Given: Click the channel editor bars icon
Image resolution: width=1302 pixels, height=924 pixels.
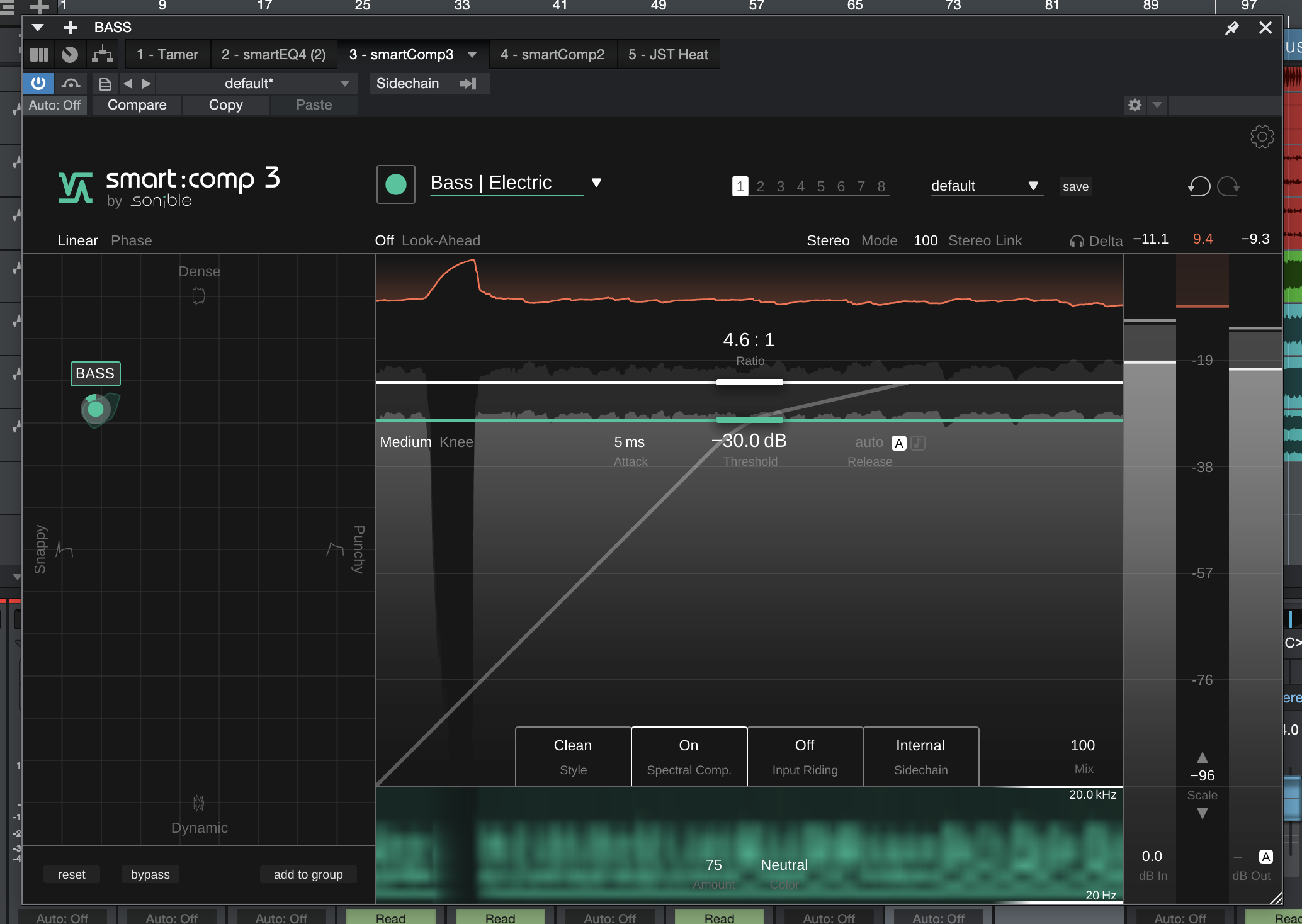Looking at the screenshot, I should coord(39,55).
